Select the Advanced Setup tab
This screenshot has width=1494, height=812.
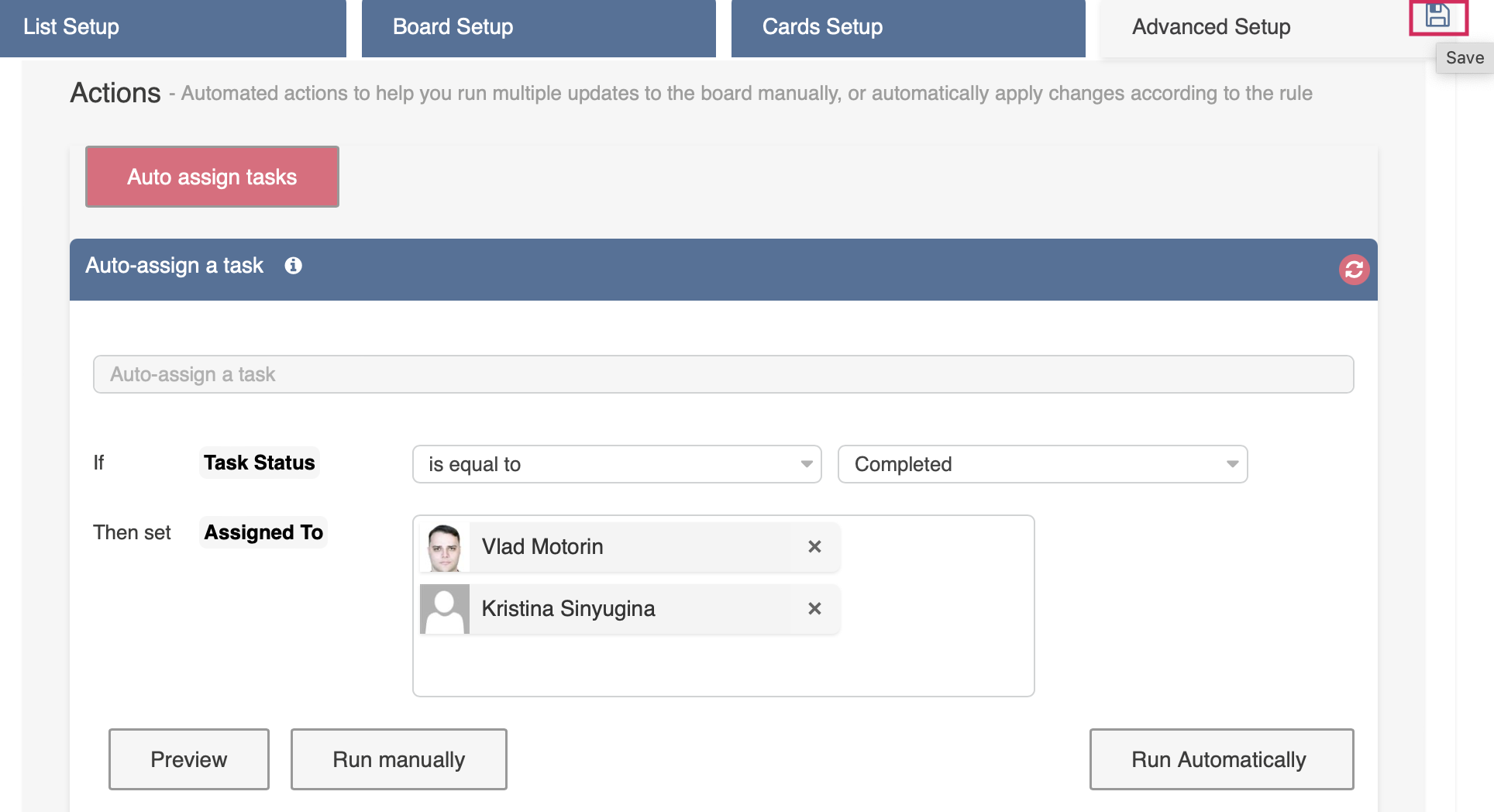click(x=1211, y=26)
